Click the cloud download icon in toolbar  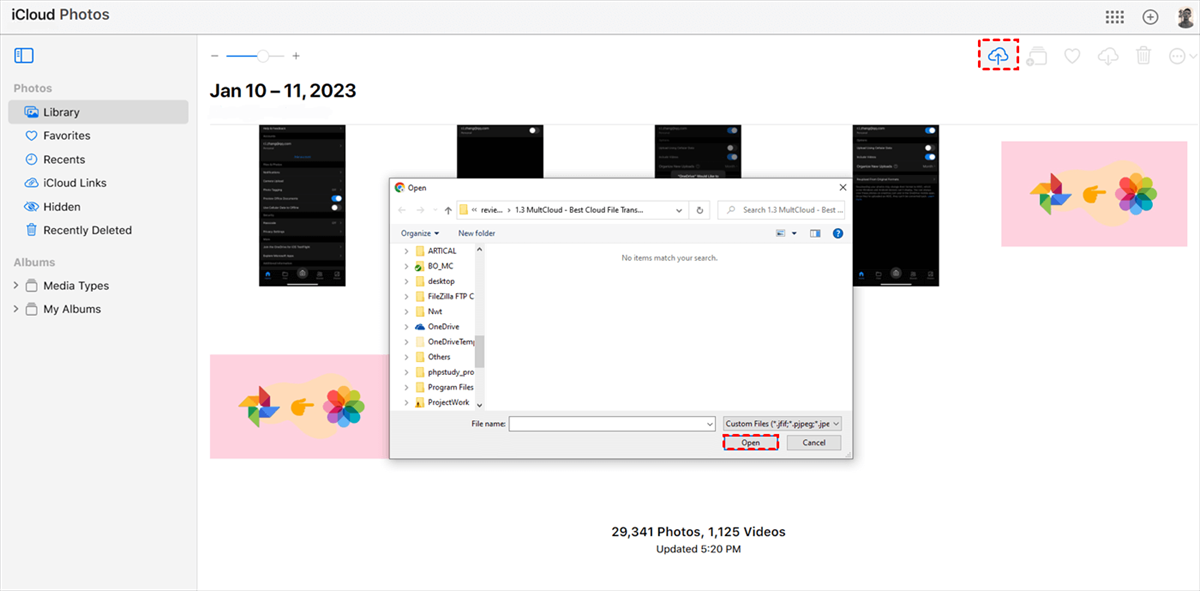tap(1108, 57)
